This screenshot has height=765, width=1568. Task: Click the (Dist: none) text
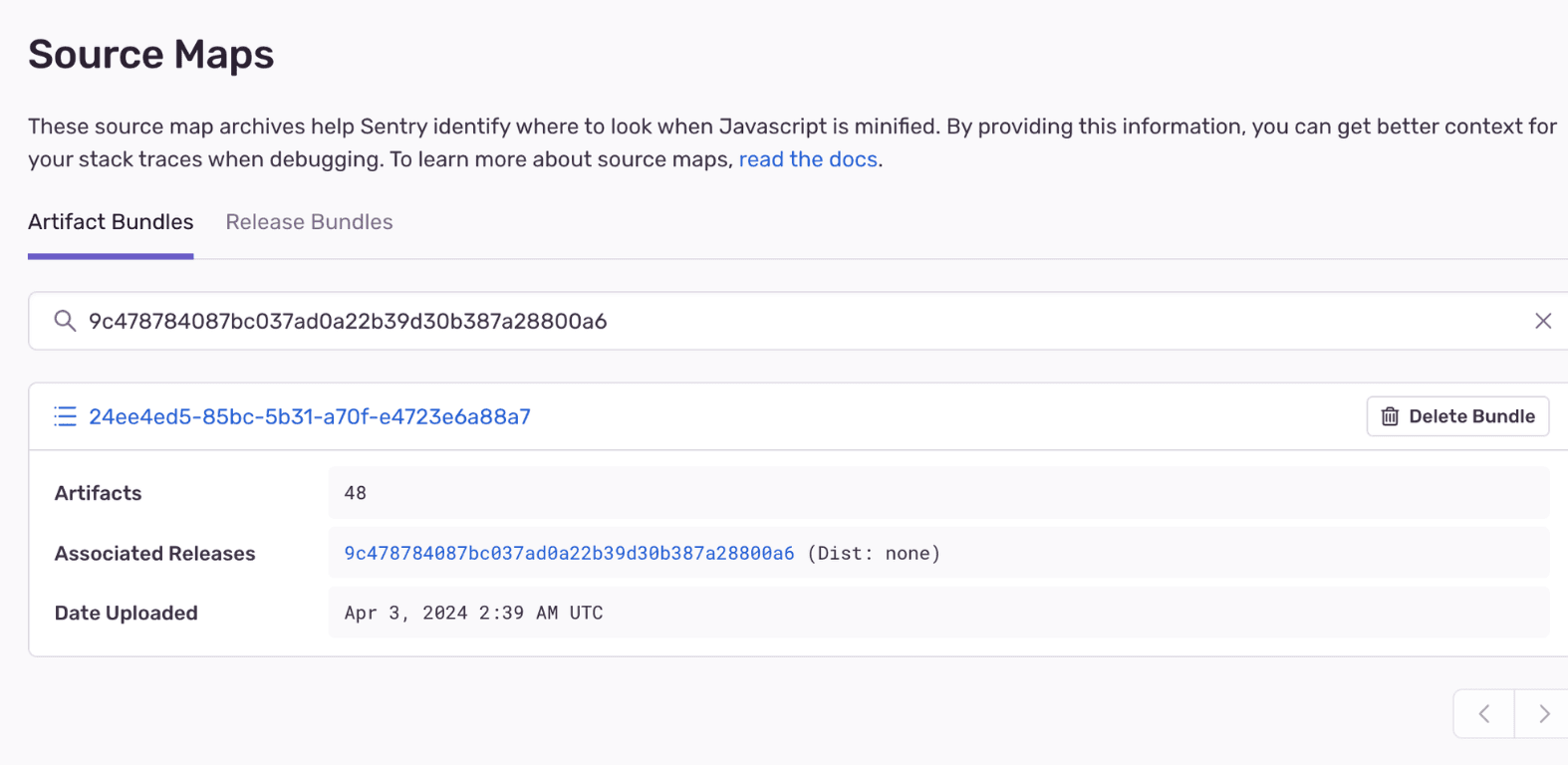coord(874,553)
